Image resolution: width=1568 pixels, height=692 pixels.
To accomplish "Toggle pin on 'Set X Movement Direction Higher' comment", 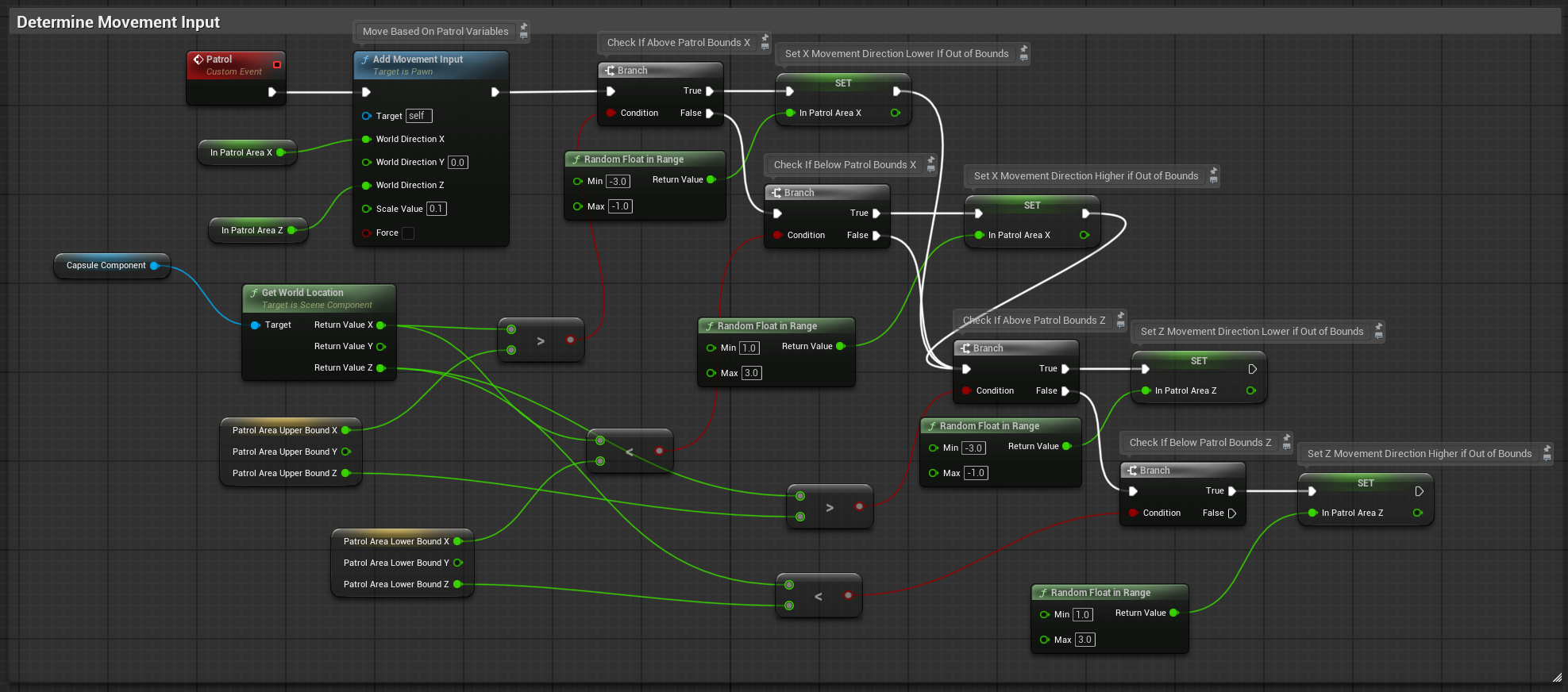I will pyautogui.click(x=1214, y=171).
